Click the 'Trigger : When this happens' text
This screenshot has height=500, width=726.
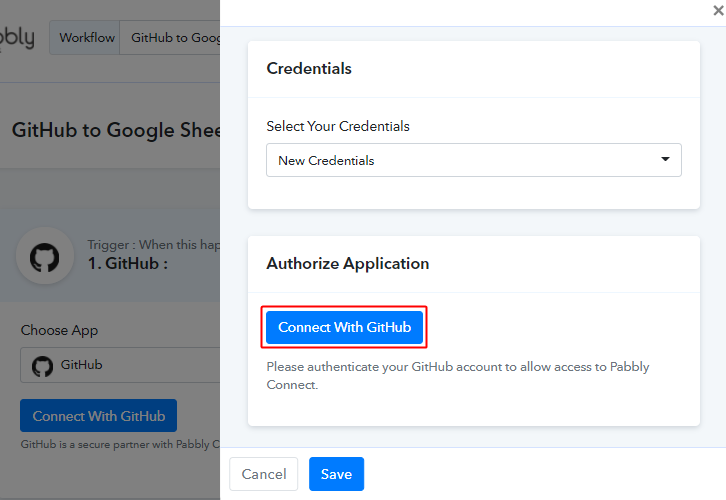pos(154,244)
